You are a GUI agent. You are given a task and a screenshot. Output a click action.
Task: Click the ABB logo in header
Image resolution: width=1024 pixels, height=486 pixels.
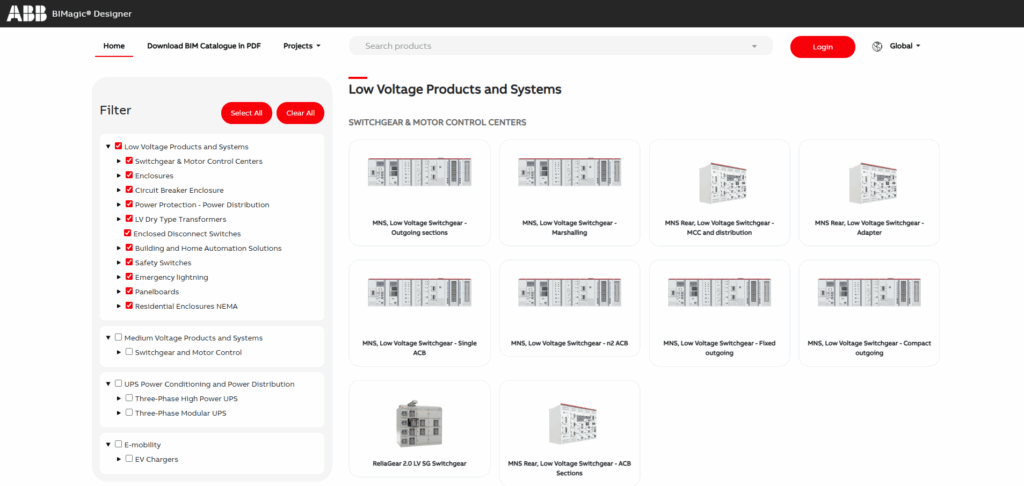26,14
